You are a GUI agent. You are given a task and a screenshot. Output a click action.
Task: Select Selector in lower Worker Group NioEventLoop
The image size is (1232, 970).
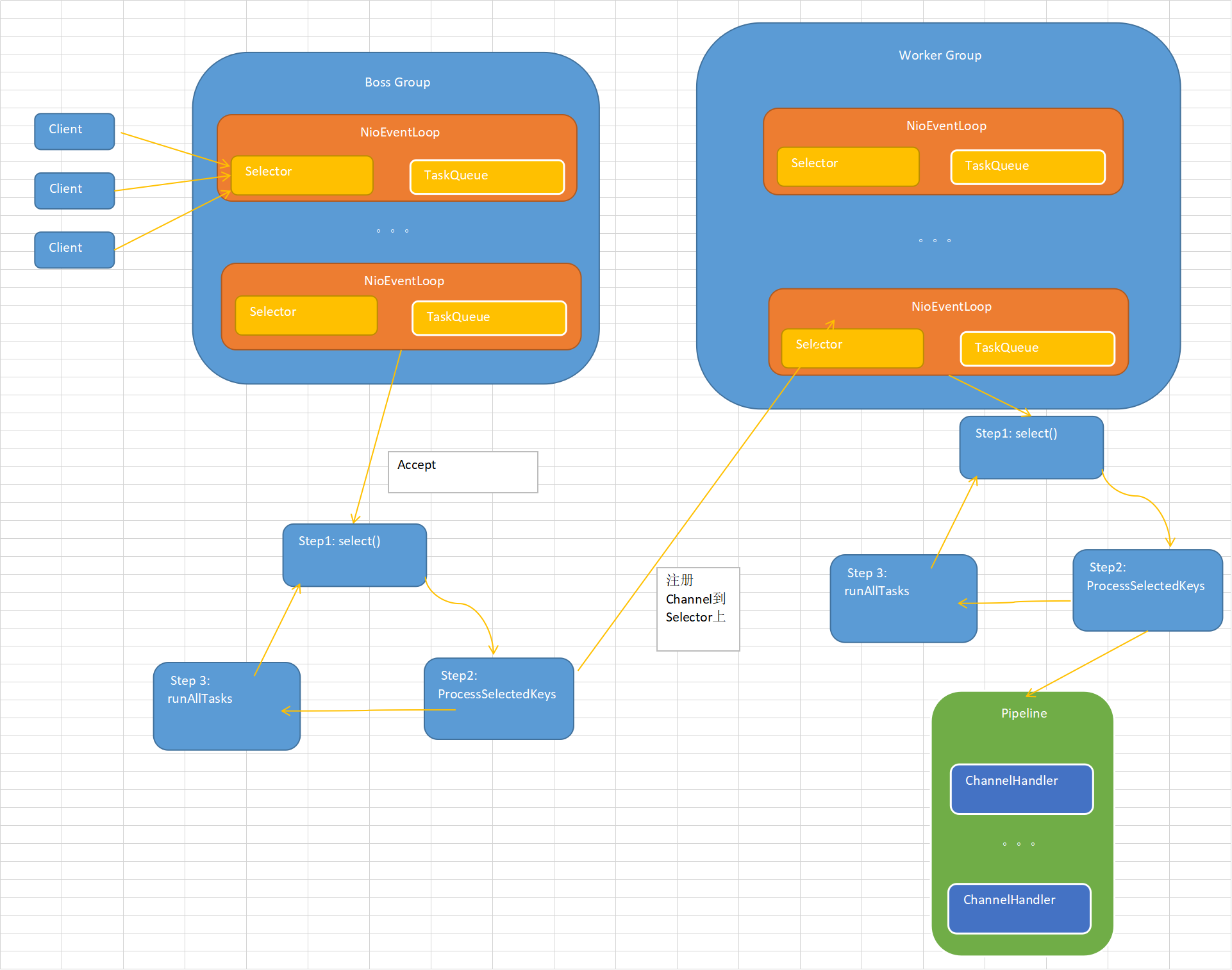pos(853,349)
